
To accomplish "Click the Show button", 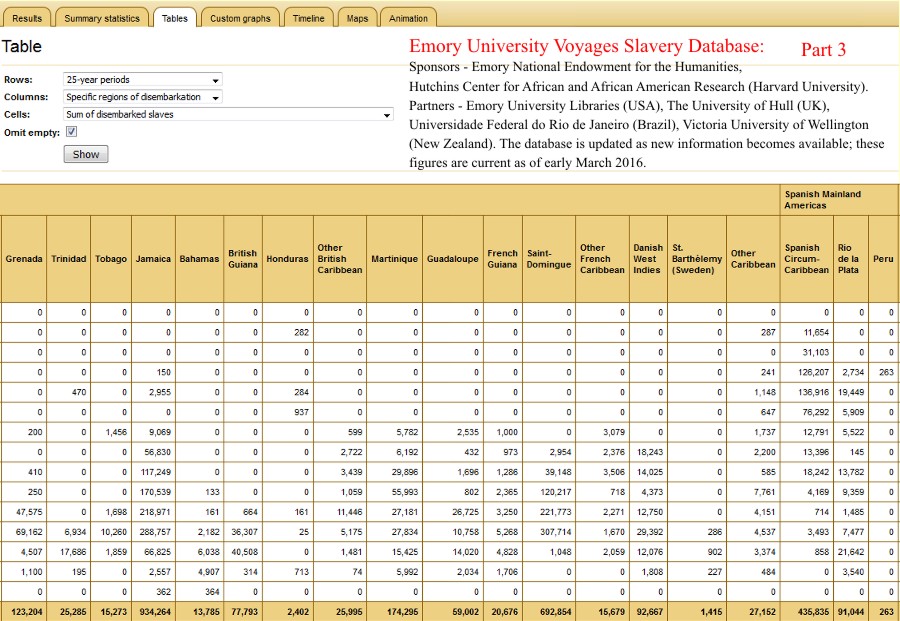I will pyautogui.click(x=86, y=155).
